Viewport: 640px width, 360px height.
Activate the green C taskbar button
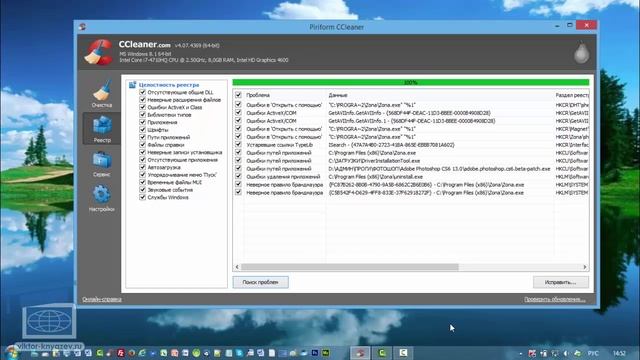(x=382, y=353)
